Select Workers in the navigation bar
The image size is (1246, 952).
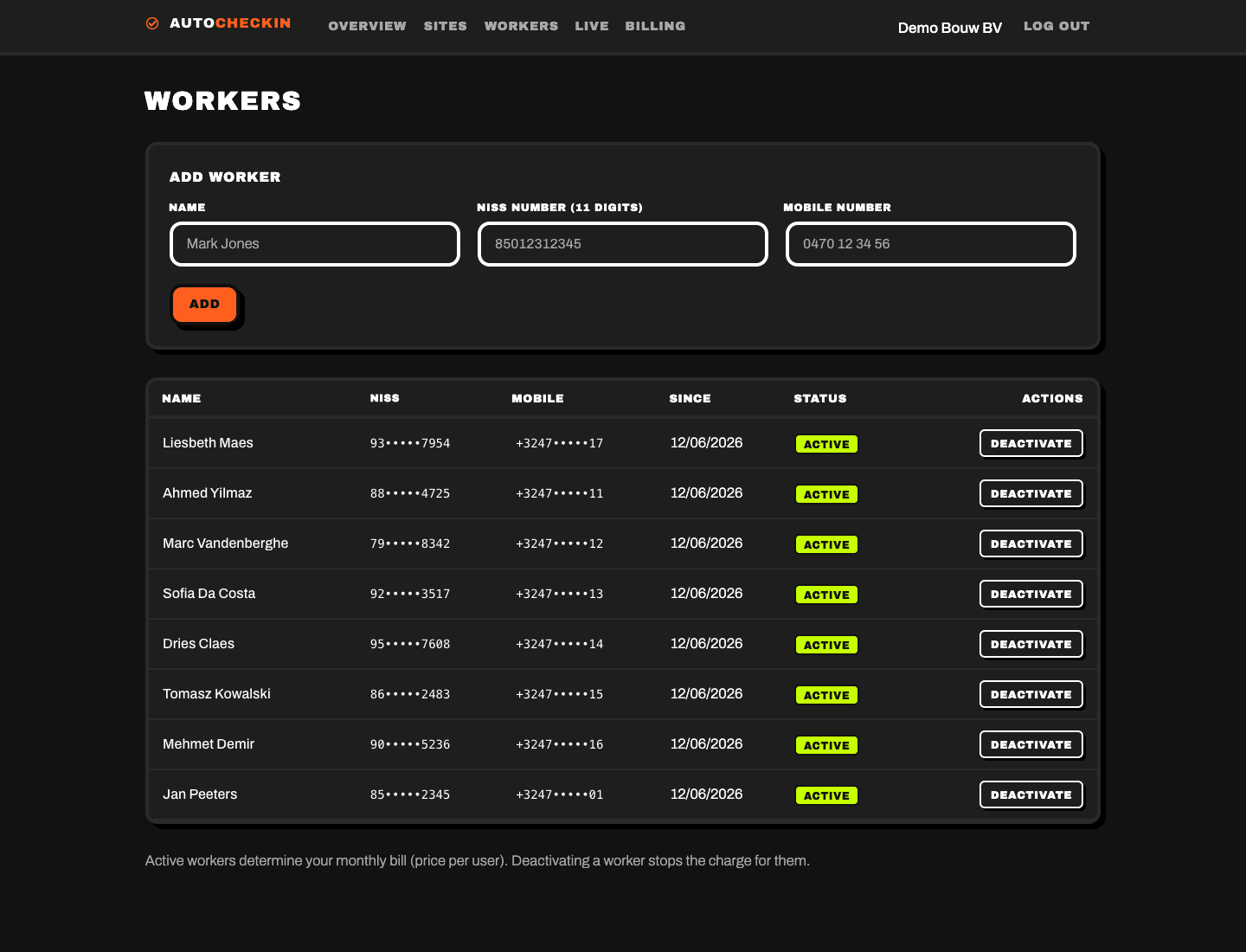pos(521,26)
